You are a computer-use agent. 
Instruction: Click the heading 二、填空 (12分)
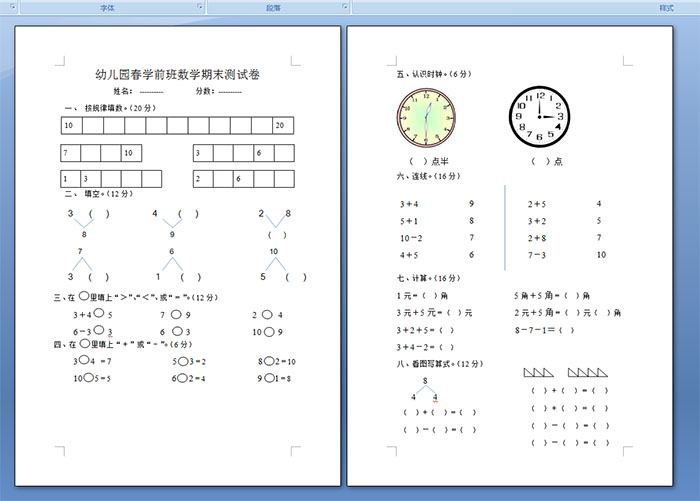point(99,194)
